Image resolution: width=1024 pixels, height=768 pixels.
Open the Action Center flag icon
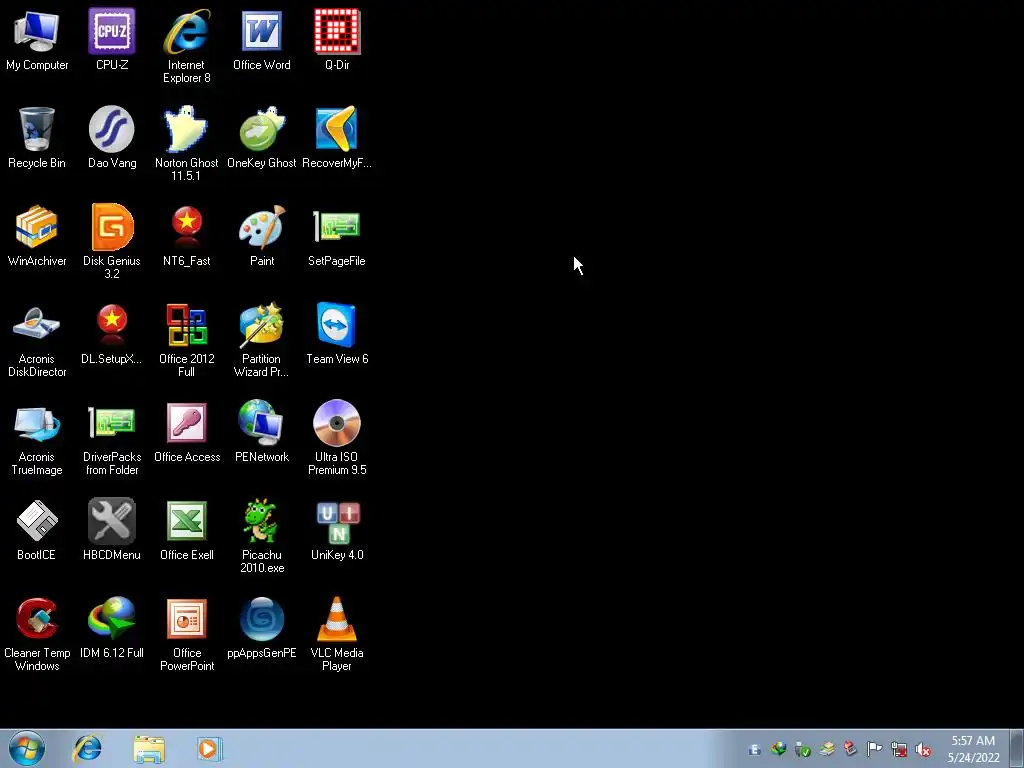(x=874, y=749)
